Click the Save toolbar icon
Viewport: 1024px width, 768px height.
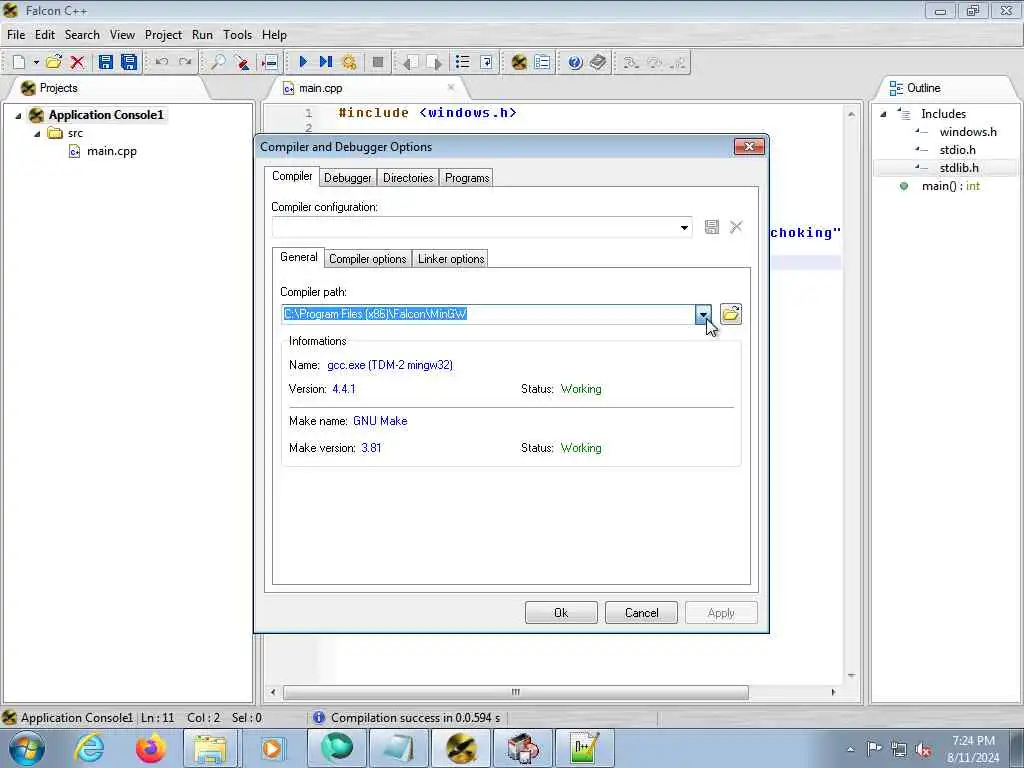(105, 62)
